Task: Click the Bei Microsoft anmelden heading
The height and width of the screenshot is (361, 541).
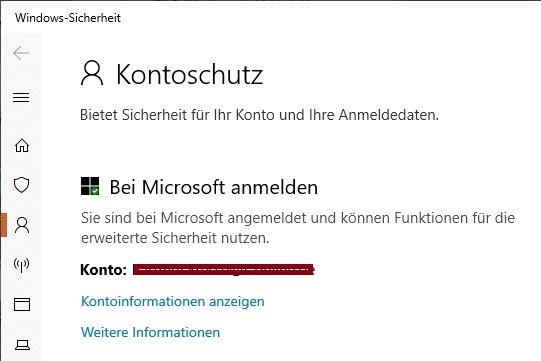Action: click(x=214, y=187)
